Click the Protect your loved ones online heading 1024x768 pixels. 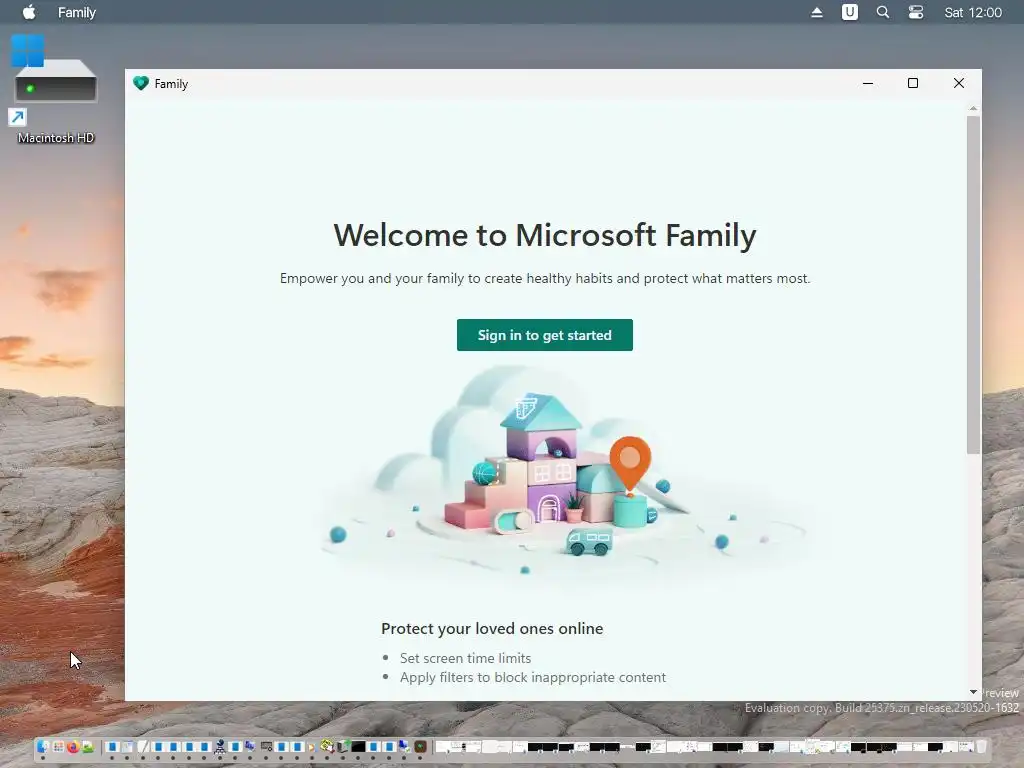tap(492, 628)
